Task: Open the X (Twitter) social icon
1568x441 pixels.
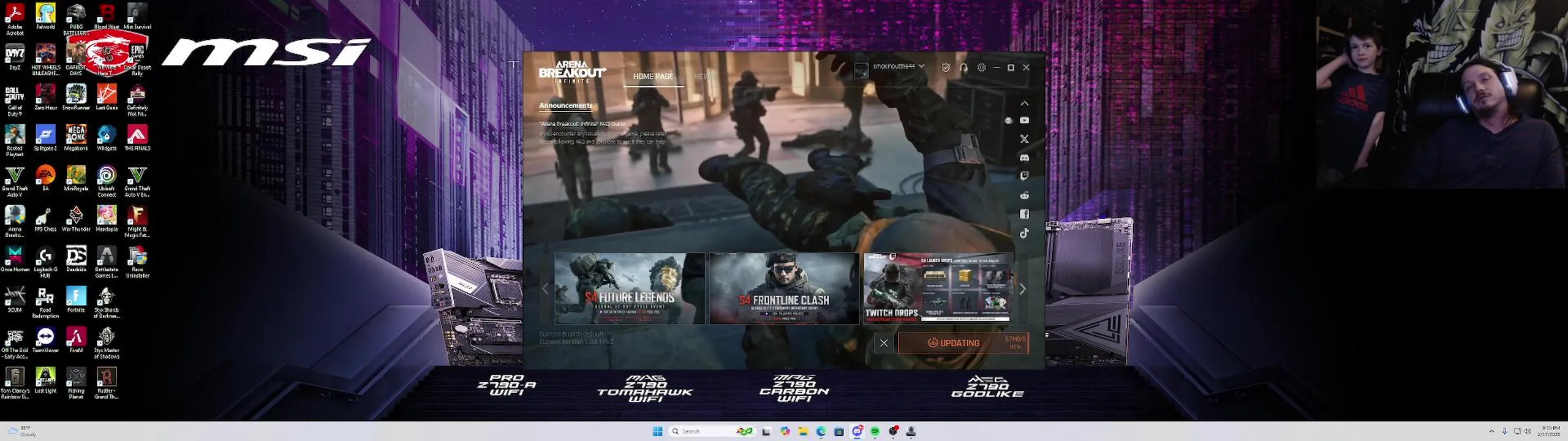Action: pos(1024,139)
